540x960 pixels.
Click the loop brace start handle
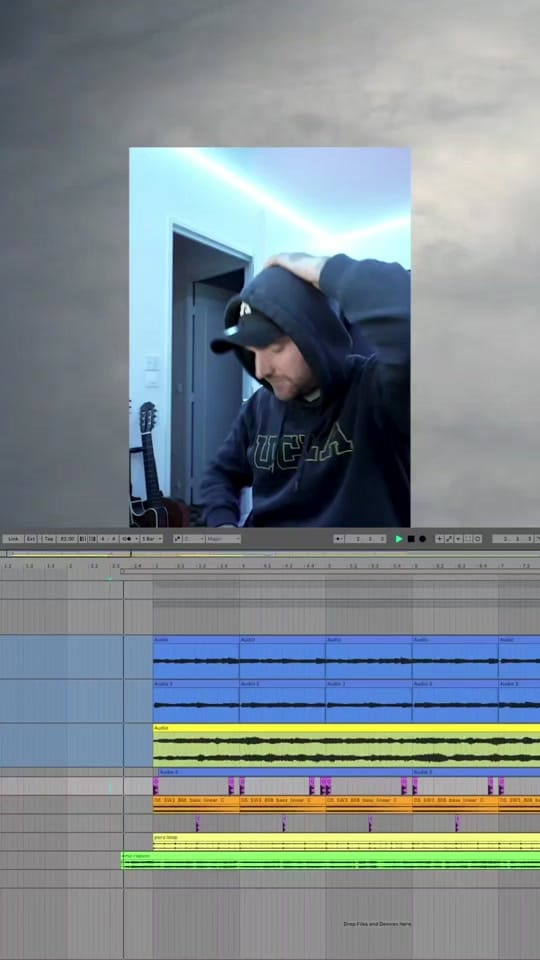122,571
